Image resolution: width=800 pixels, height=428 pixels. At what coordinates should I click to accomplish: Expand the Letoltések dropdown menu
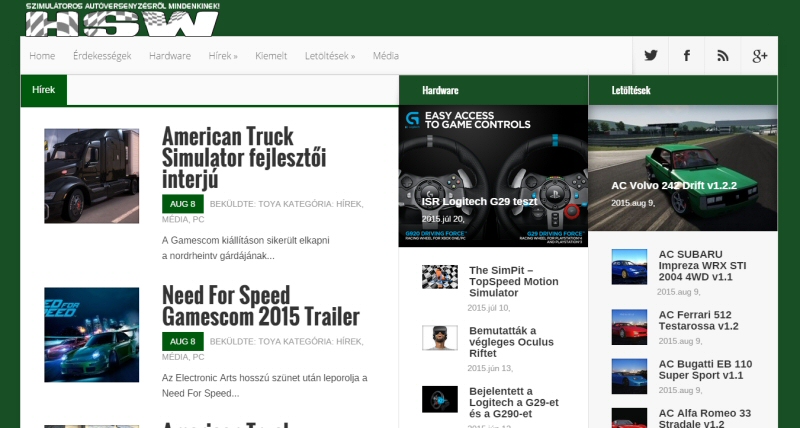(x=330, y=56)
